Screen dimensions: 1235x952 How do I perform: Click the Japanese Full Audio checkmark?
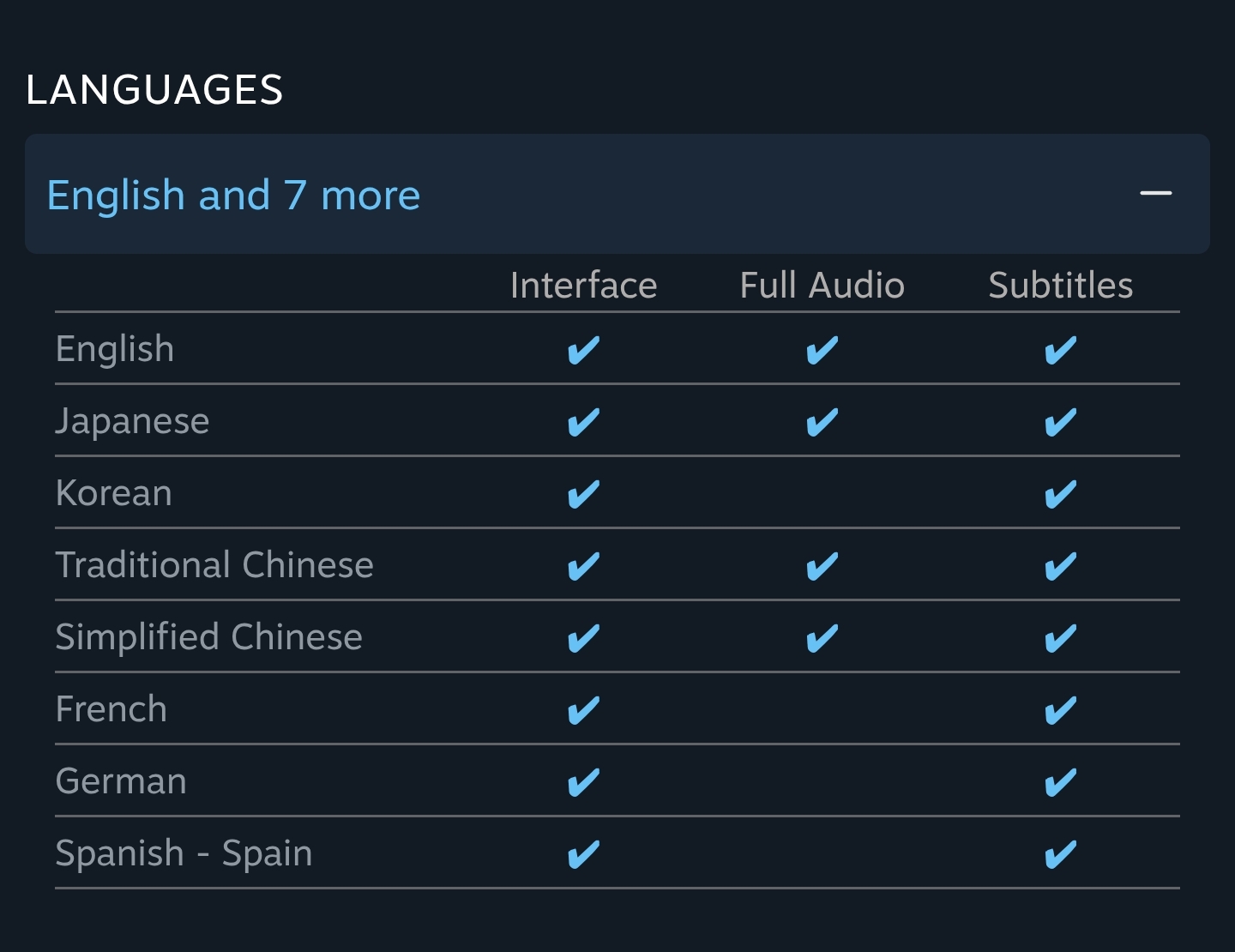point(822,422)
